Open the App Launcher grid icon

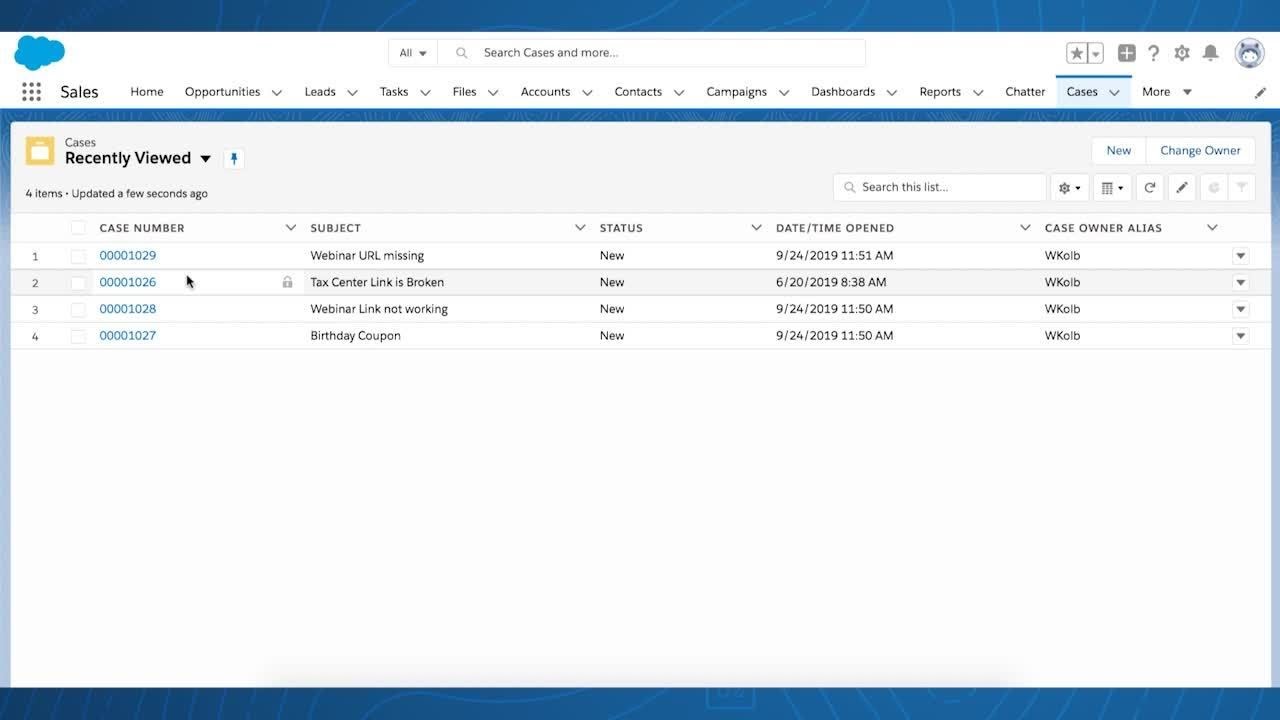[x=31, y=92]
